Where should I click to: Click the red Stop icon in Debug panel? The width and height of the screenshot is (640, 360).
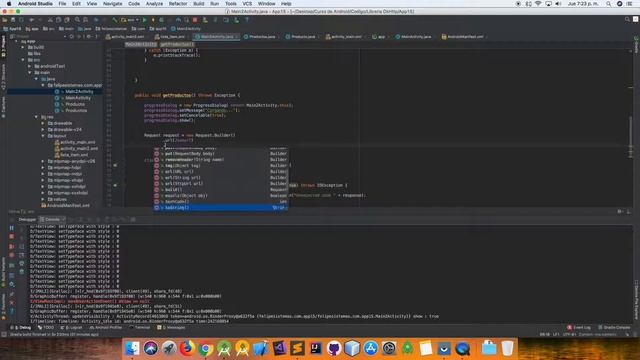[x=12, y=237]
